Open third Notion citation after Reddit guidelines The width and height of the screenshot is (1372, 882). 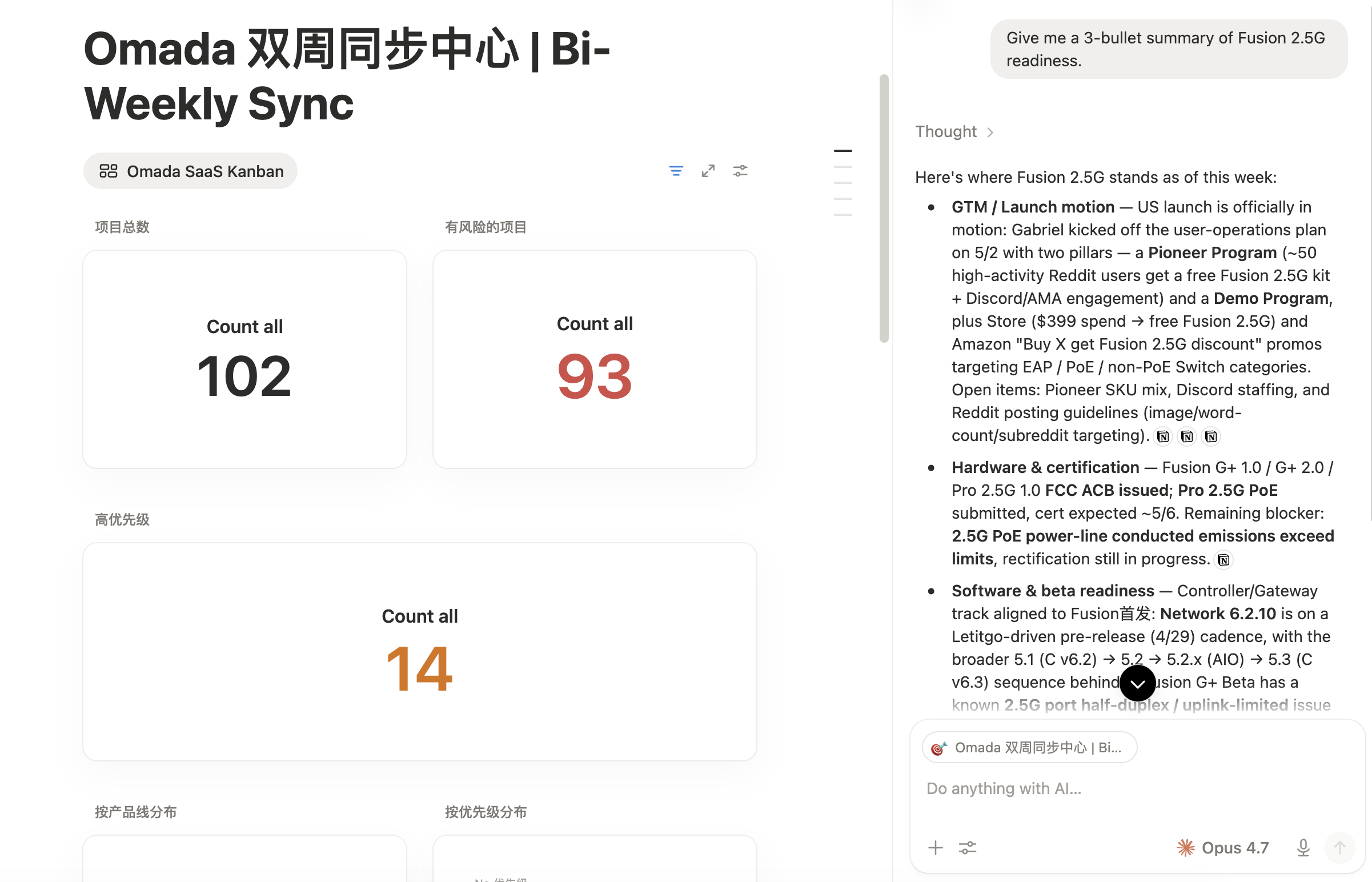tap(1210, 436)
